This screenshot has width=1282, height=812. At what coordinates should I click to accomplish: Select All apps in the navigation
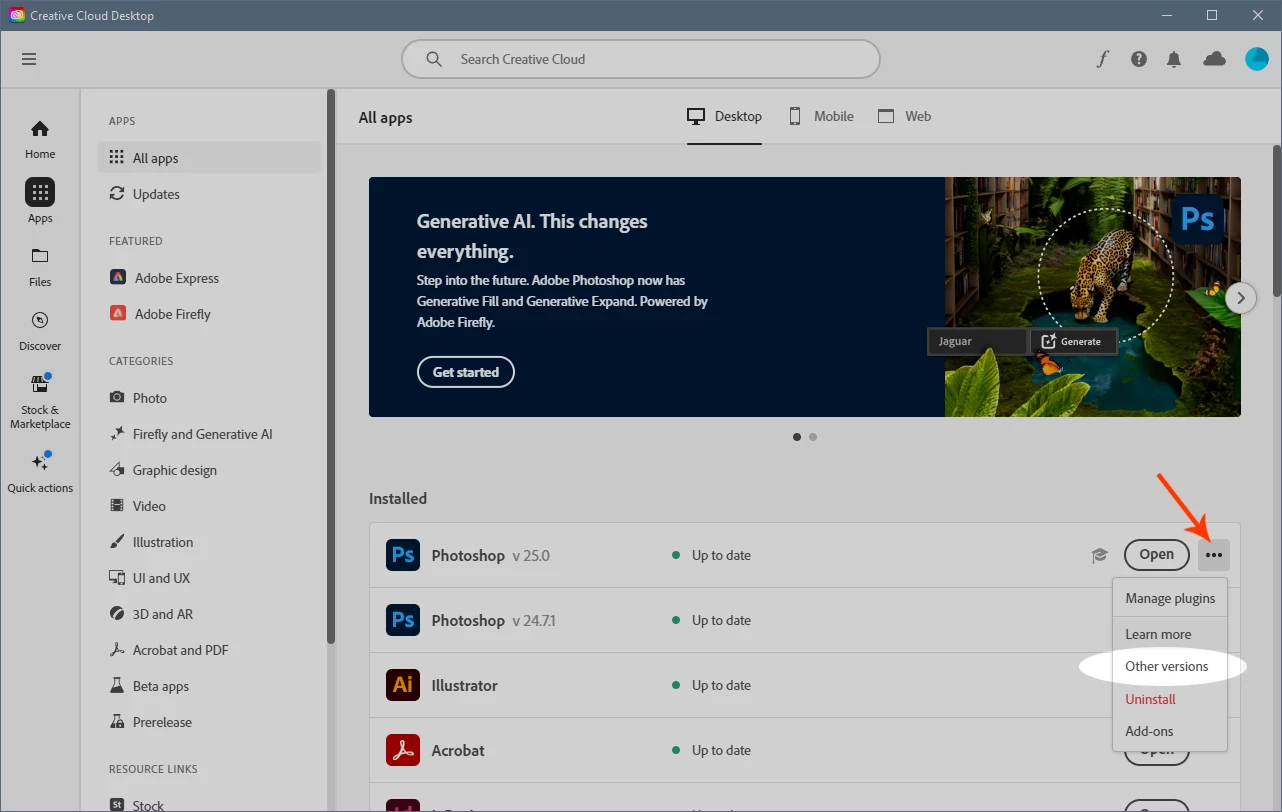point(209,158)
